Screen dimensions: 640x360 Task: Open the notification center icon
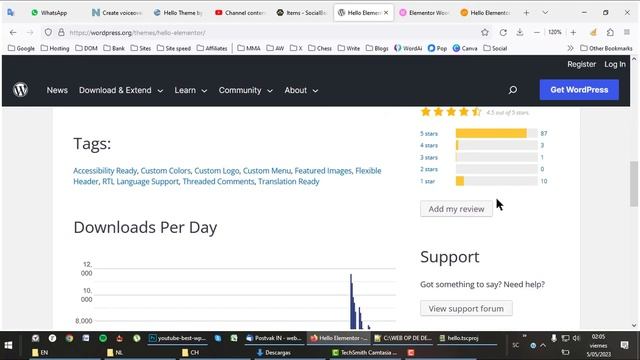[624, 345]
